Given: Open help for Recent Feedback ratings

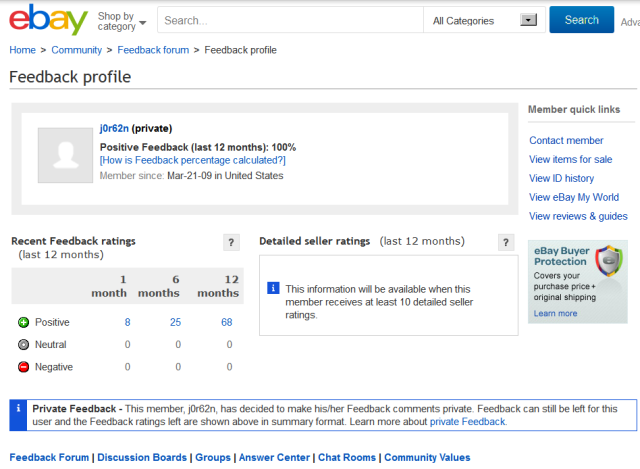Looking at the screenshot, I should (x=232, y=242).
